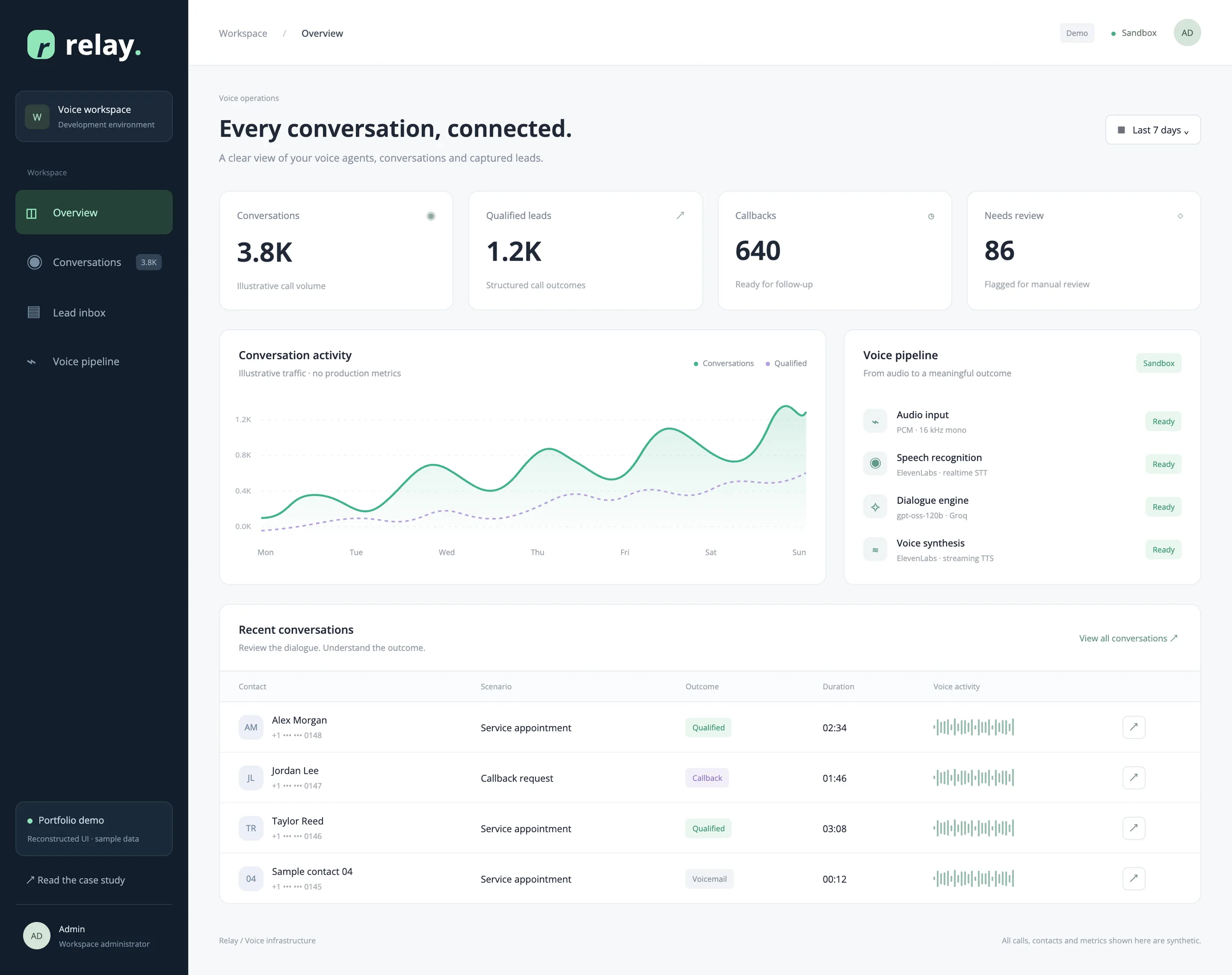Screen dimensions: 1232x975
Task: Click the 3.8K badge next to Conversations
Action: 148,262
